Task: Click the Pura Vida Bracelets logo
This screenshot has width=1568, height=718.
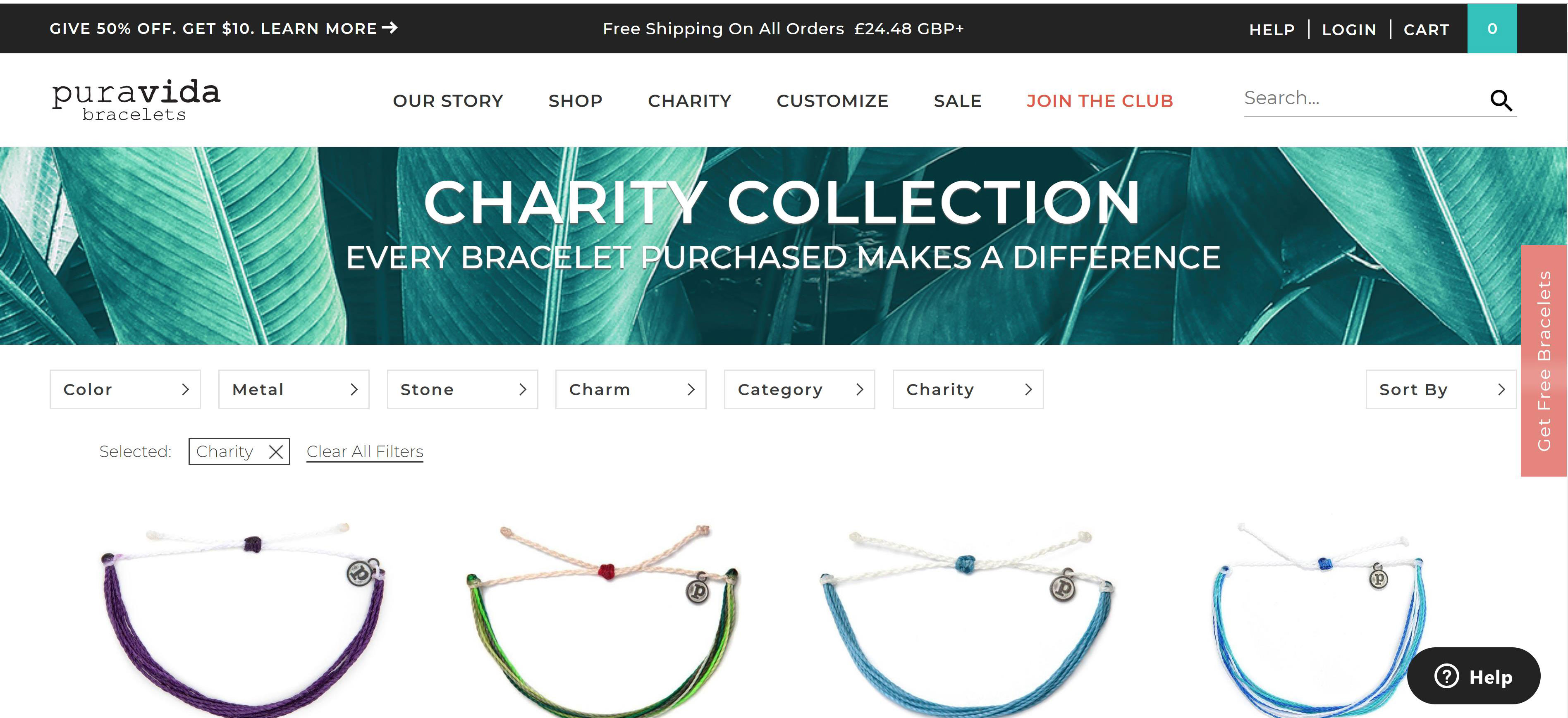Action: pyautogui.click(x=136, y=100)
